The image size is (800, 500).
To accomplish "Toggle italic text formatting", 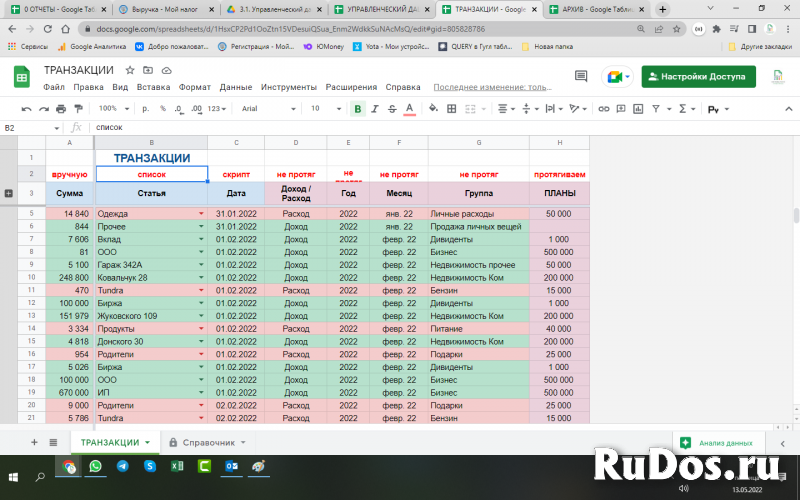I will point(375,108).
